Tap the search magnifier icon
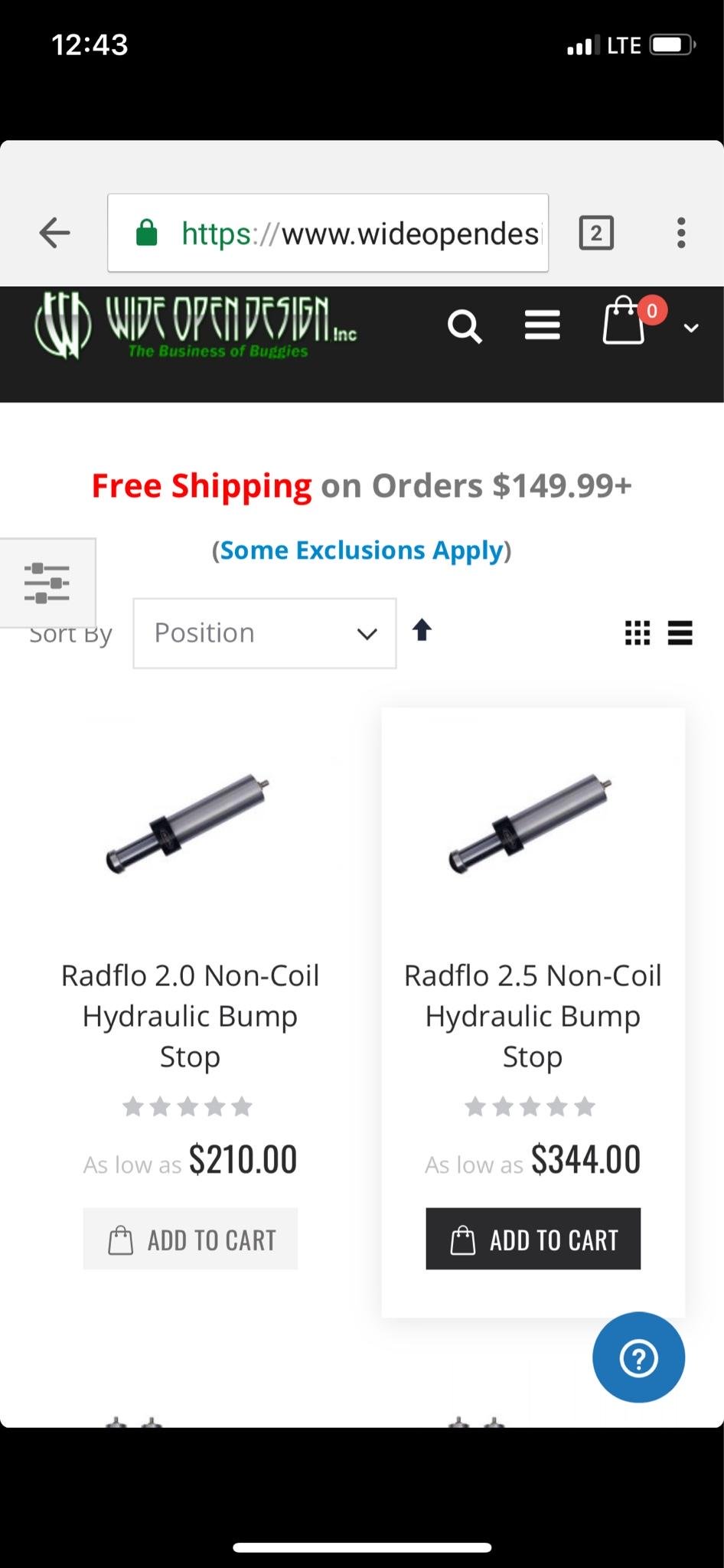 [x=465, y=327]
